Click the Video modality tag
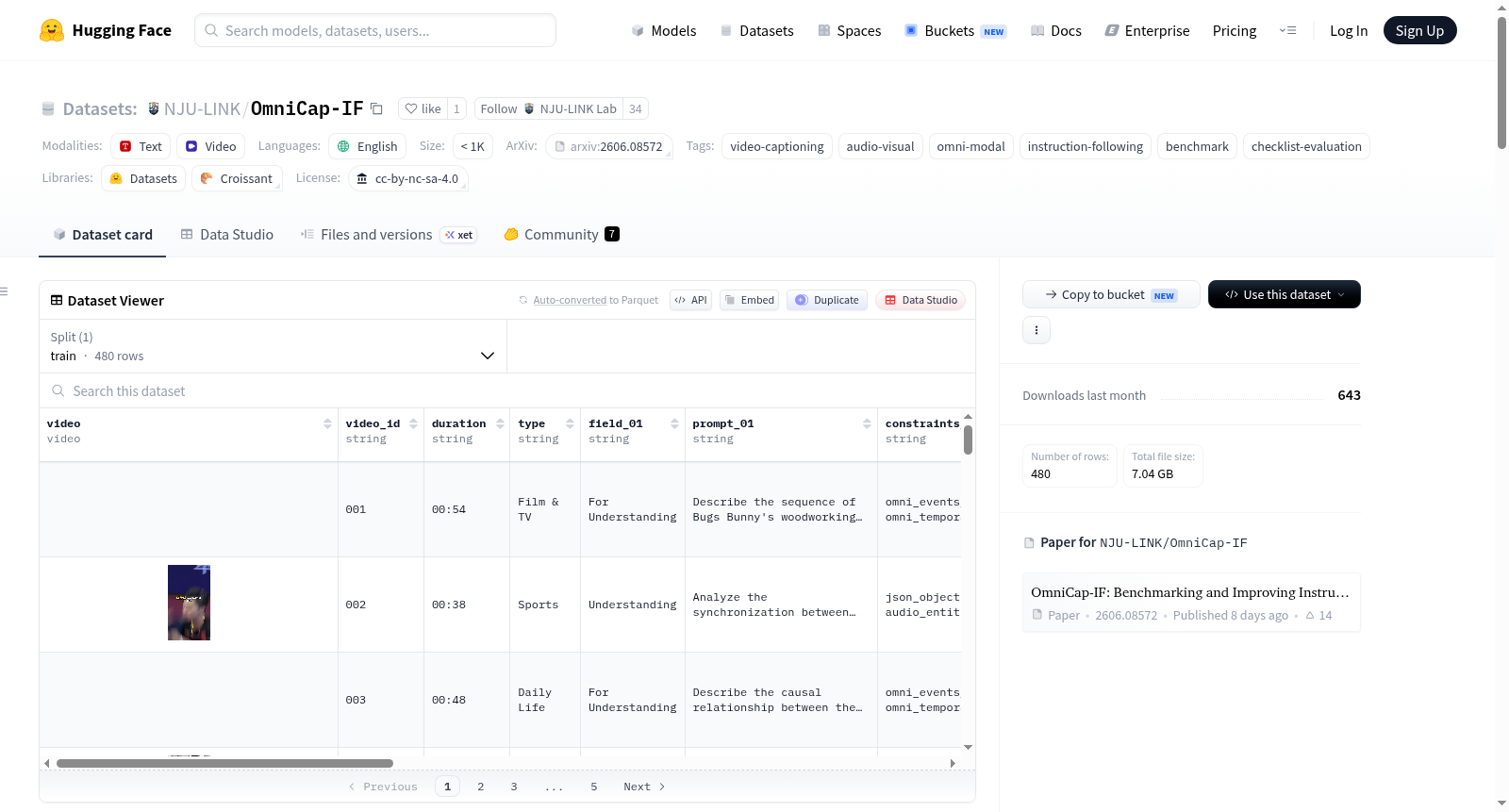Image resolution: width=1509 pixels, height=812 pixels. coord(210,146)
